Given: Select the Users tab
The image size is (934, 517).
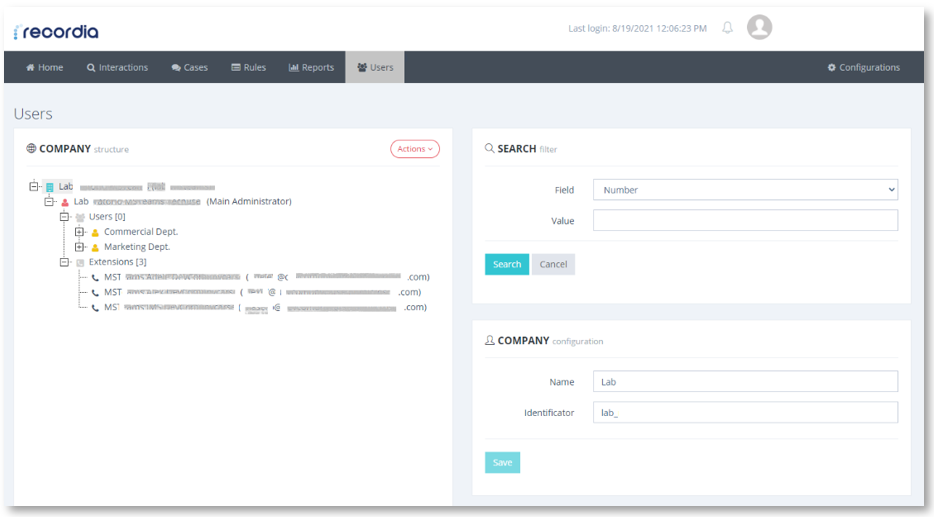Looking at the screenshot, I should [x=375, y=67].
